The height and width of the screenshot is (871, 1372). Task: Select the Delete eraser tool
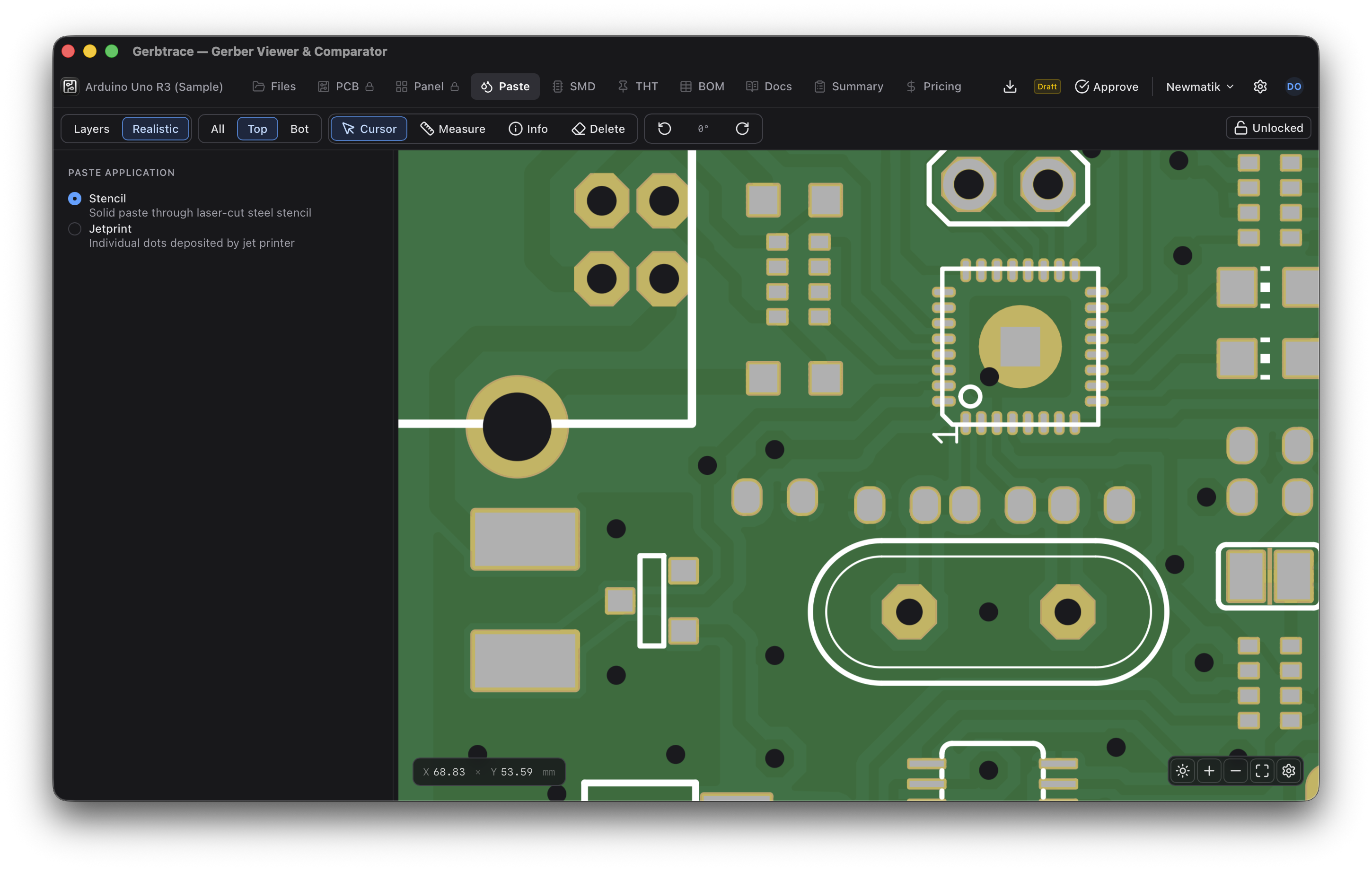pos(598,129)
